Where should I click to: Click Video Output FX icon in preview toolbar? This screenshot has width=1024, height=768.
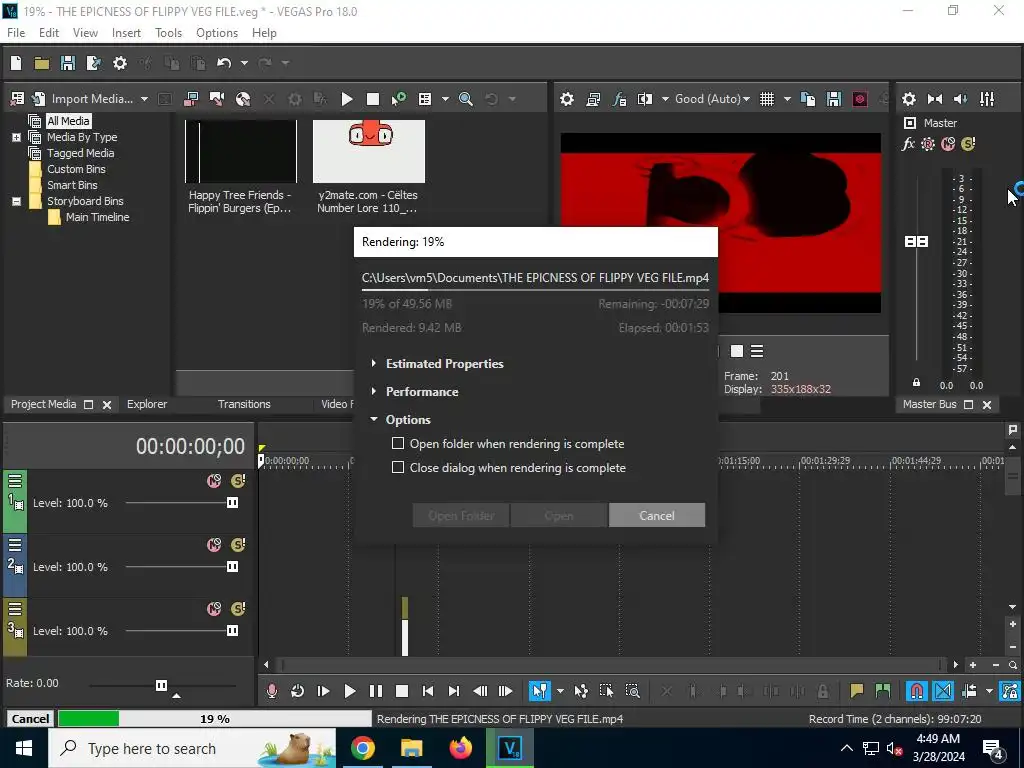[619, 99]
